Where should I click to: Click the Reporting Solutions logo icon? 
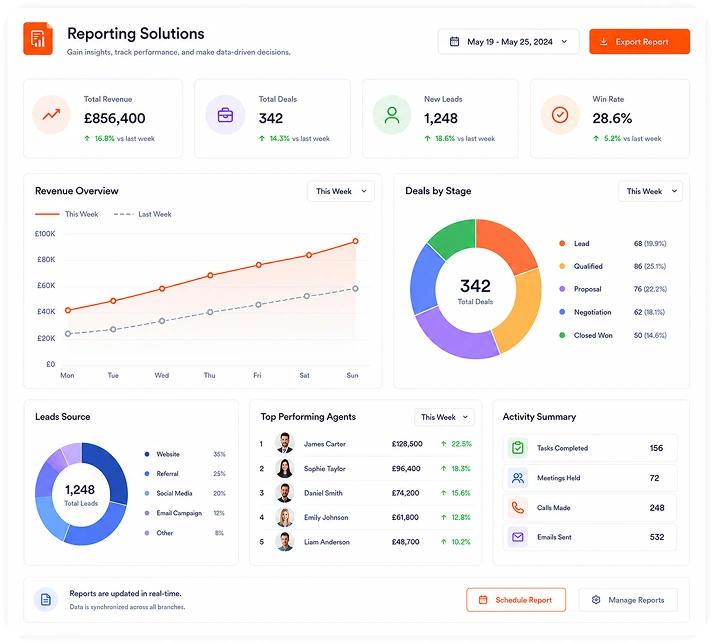pyautogui.click(x=38, y=39)
